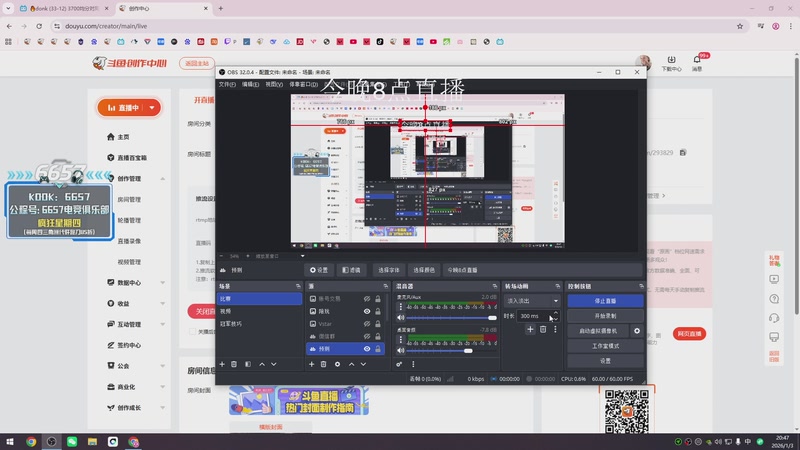Move source up with arrow icon
This screenshot has width=800, height=450.
[352, 364]
